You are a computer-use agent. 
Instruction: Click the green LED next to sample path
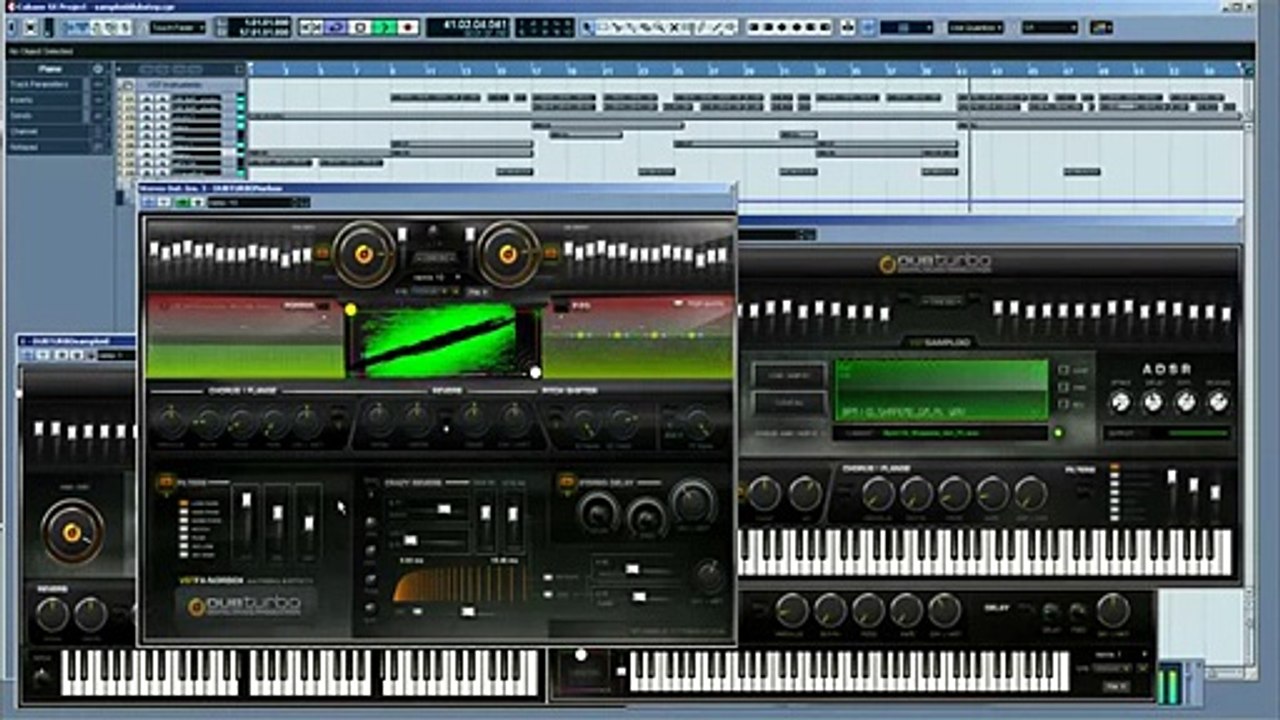click(x=1059, y=433)
